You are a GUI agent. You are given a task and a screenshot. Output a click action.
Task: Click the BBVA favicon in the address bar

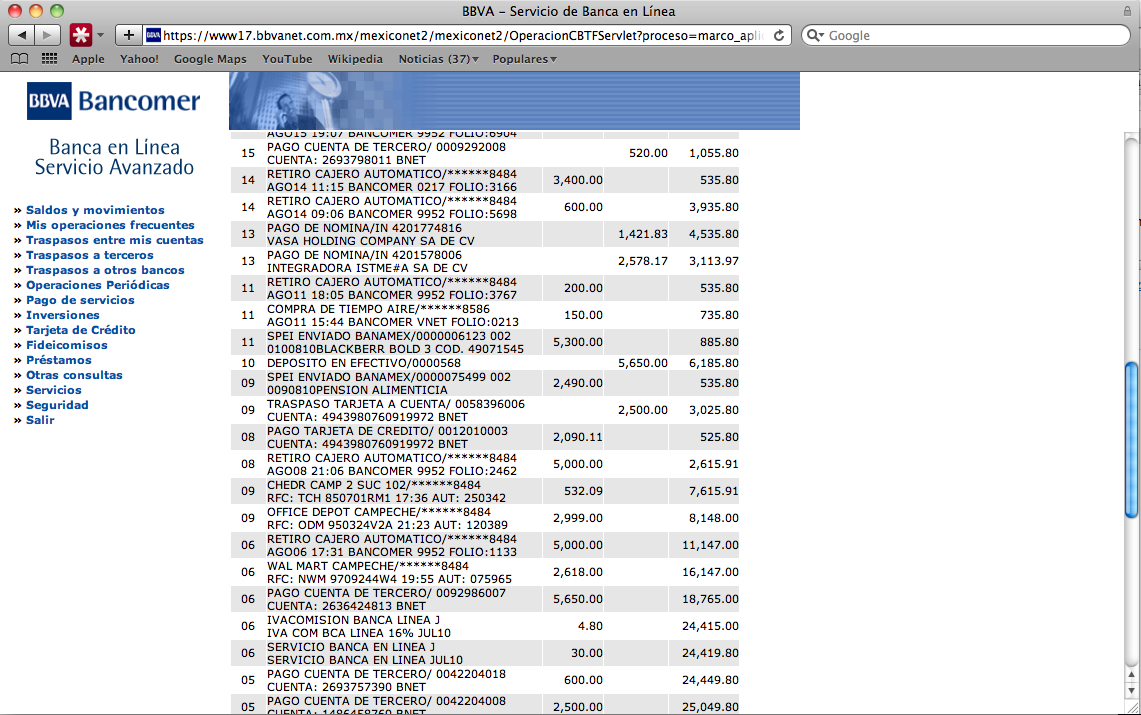pyautogui.click(x=153, y=35)
